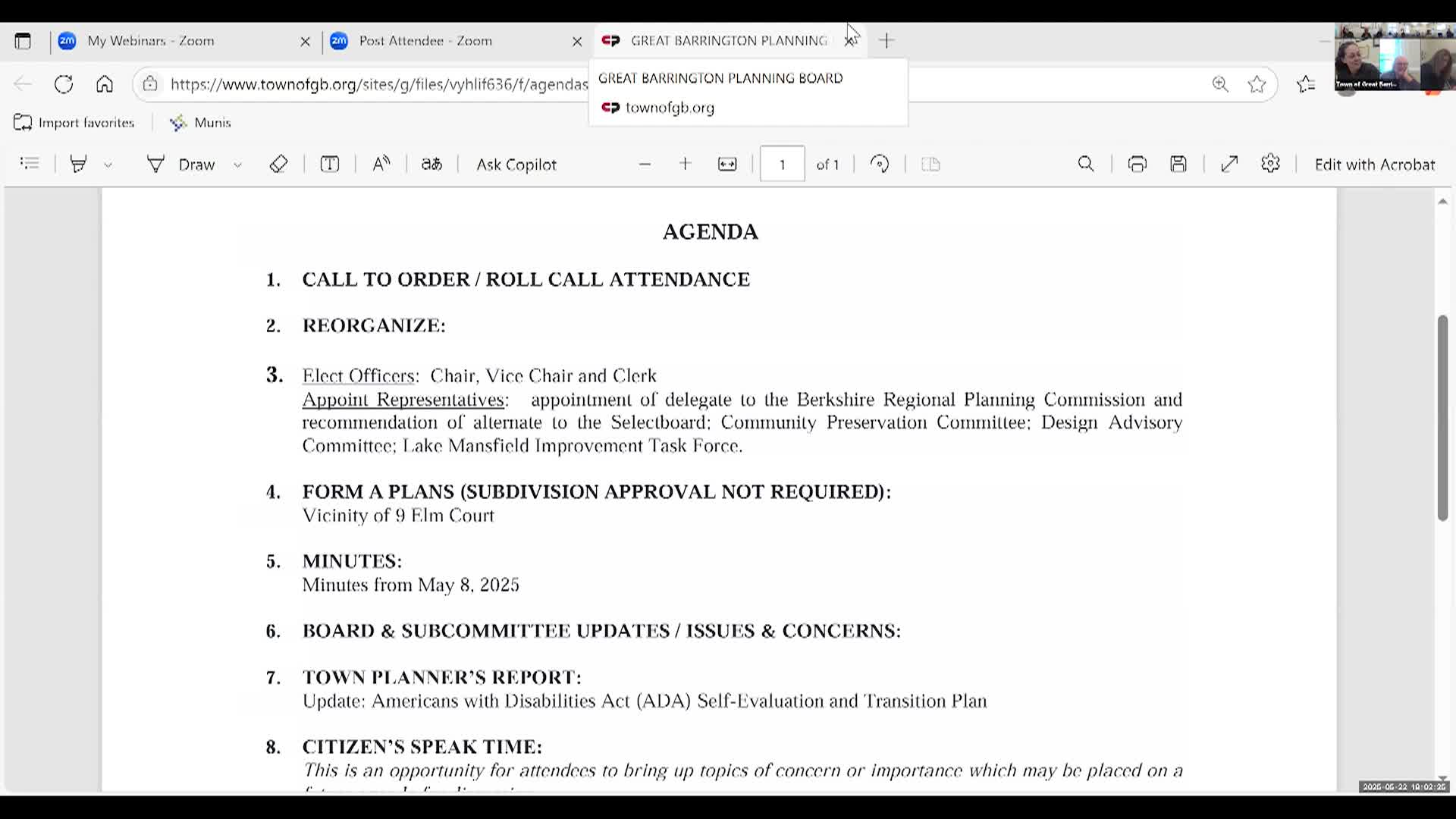1456x819 pixels.
Task: Expand highlight color options dropdown
Action: (108, 165)
